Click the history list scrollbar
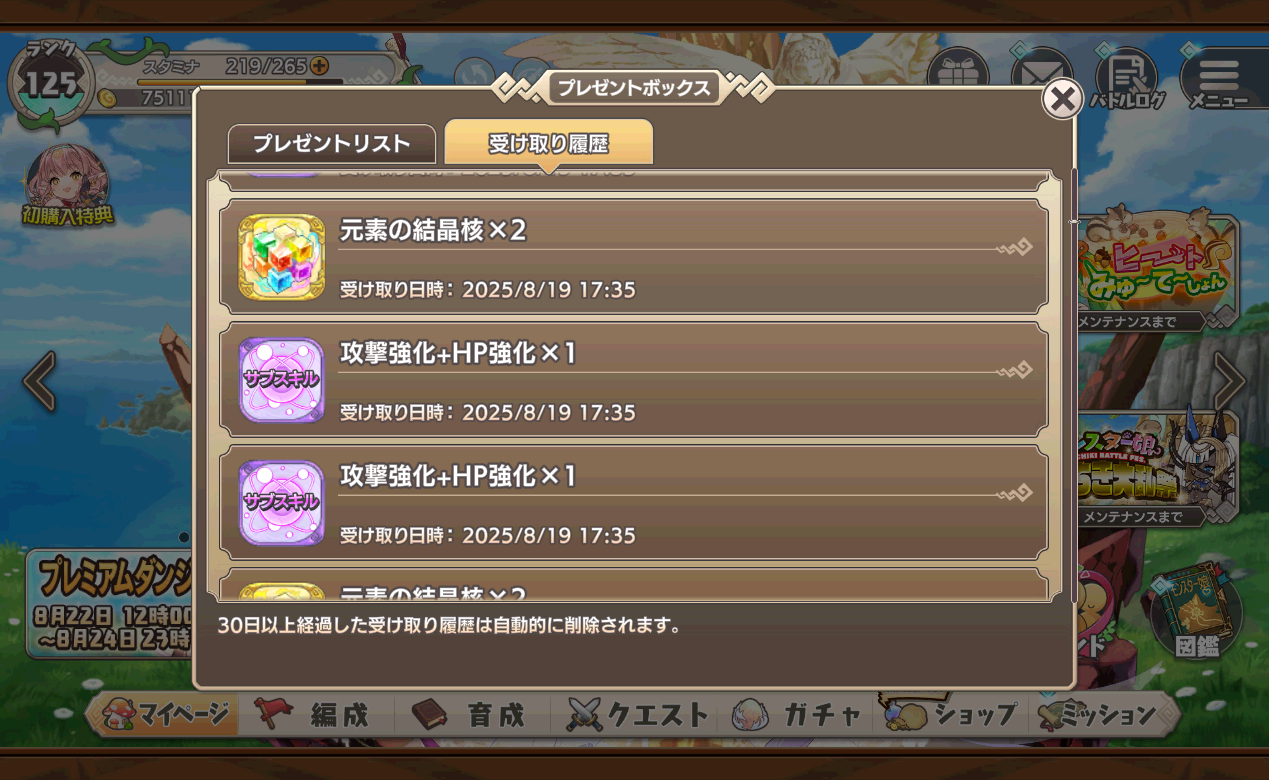This screenshot has width=1269, height=780. click(1073, 385)
